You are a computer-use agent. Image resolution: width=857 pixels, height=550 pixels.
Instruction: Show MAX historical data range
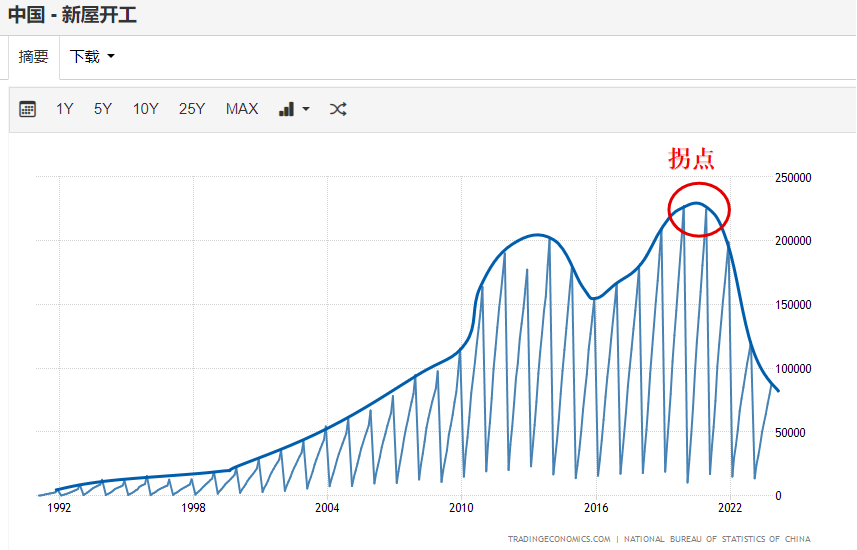click(242, 109)
